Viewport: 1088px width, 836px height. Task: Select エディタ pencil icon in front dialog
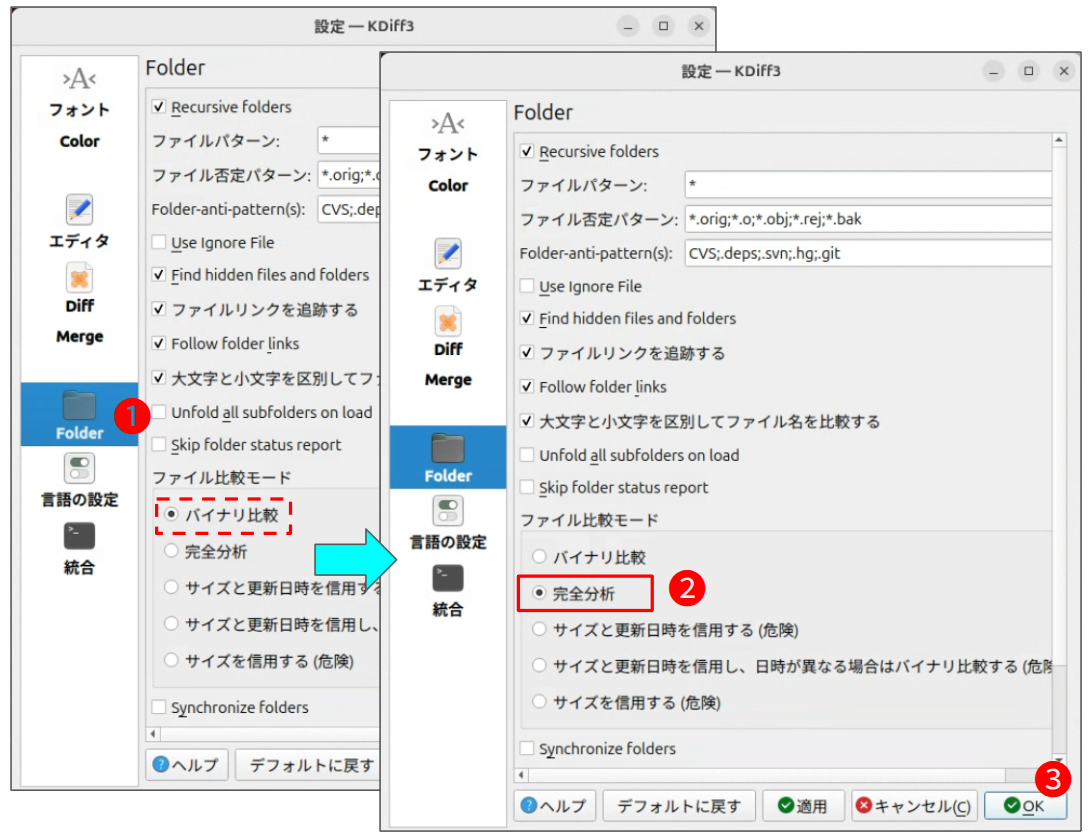coord(447,254)
